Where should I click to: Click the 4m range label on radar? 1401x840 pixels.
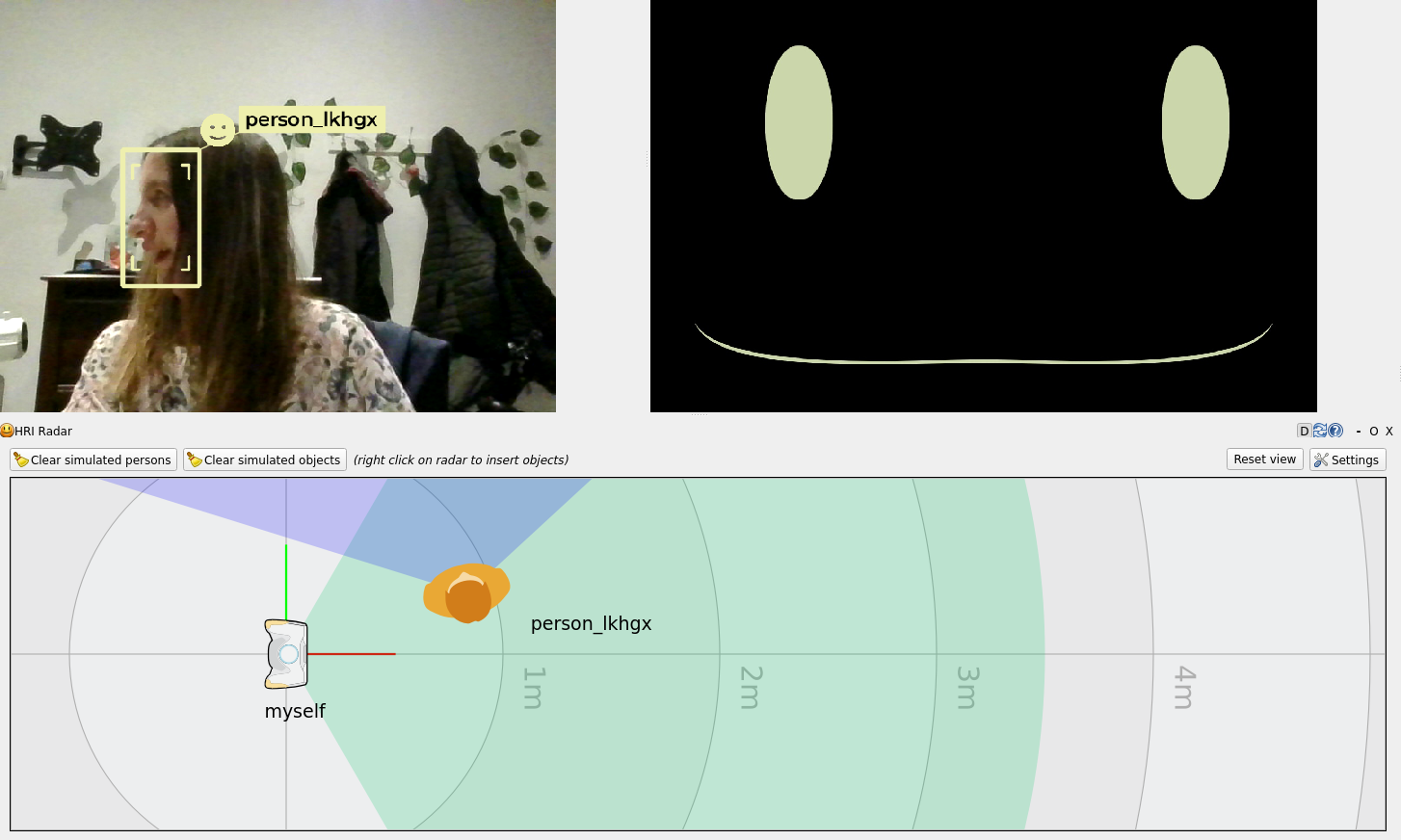click(x=1184, y=687)
